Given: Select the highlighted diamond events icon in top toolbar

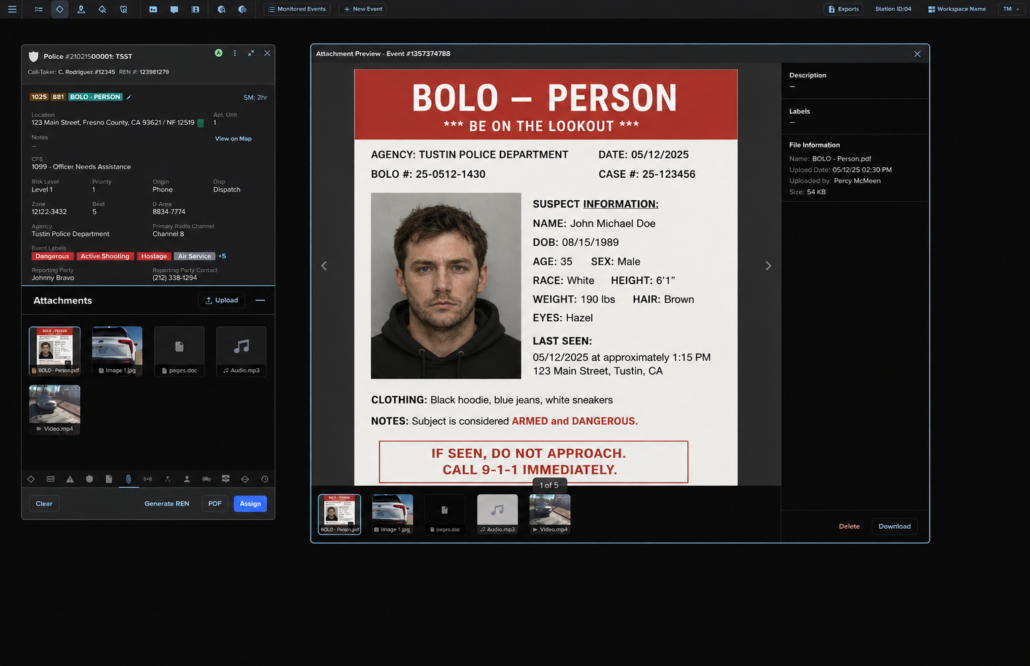Looking at the screenshot, I should pos(60,9).
